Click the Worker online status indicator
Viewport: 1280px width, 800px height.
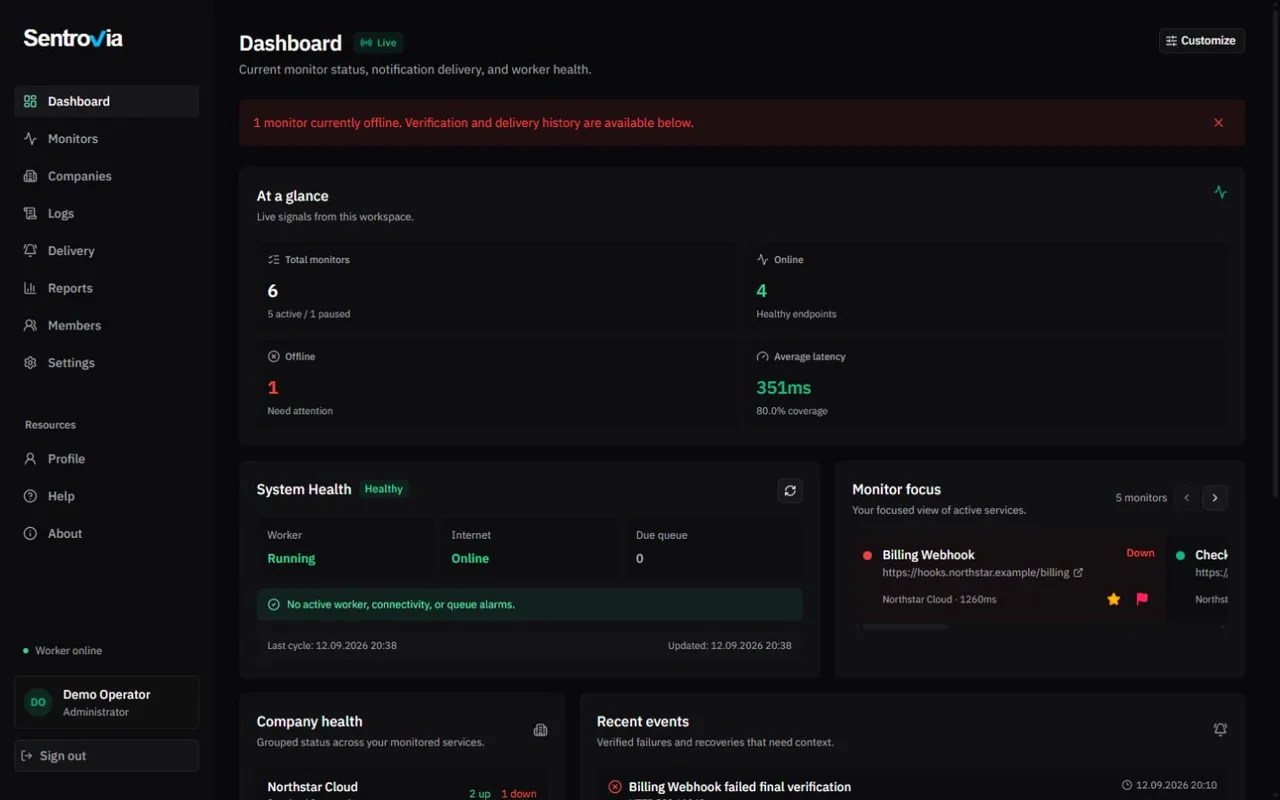coord(62,651)
